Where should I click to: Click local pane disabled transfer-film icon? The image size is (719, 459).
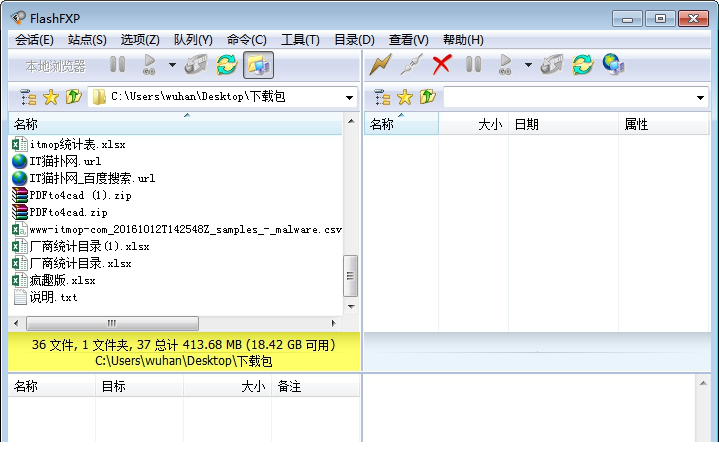196,65
